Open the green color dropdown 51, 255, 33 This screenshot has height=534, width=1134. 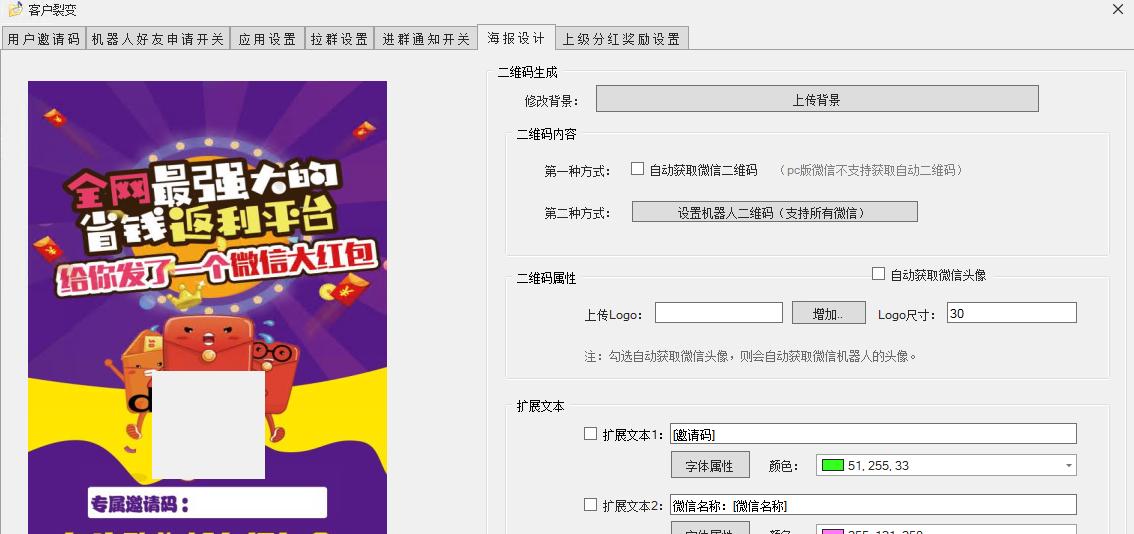(946, 465)
